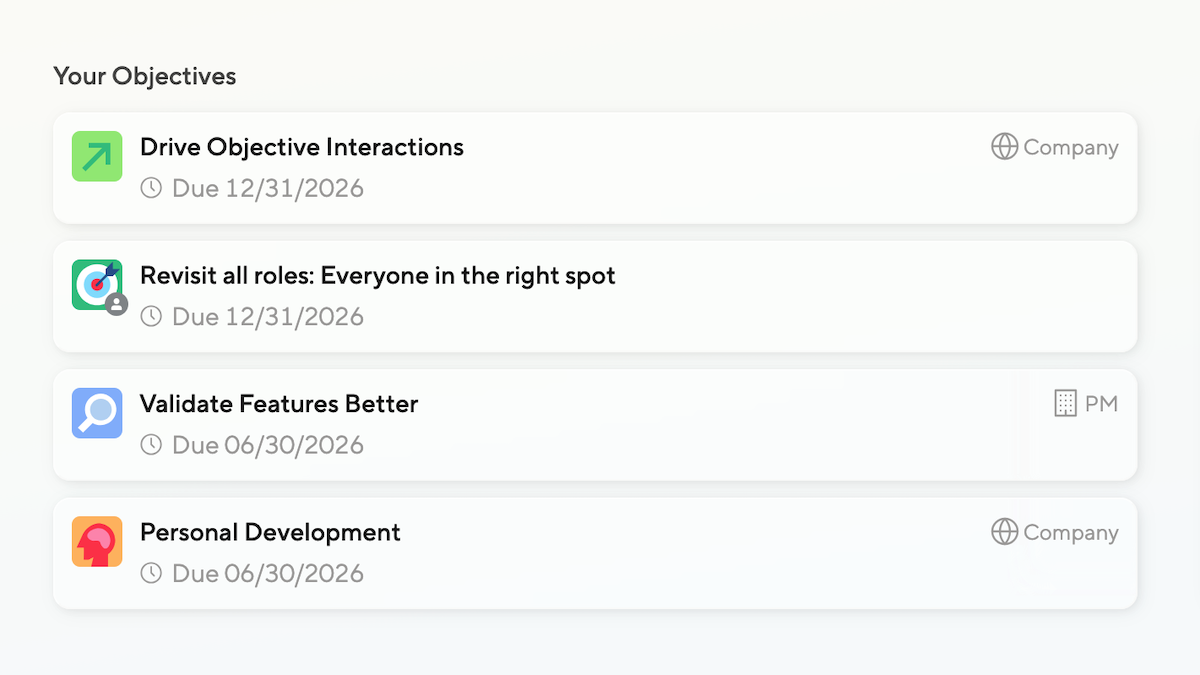Click globe icon on Personal Development card
Image resolution: width=1200 pixels, height=675 pixels.
click(1004, 532)
